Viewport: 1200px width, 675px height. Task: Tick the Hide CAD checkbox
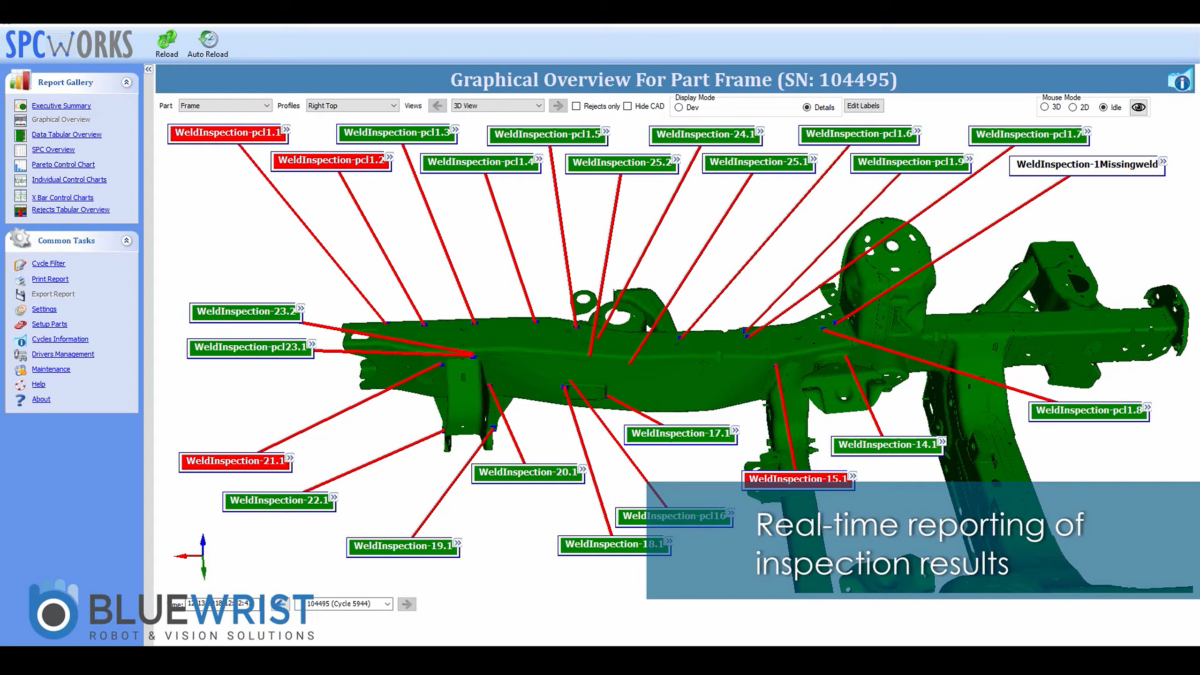tap(627, 106)
